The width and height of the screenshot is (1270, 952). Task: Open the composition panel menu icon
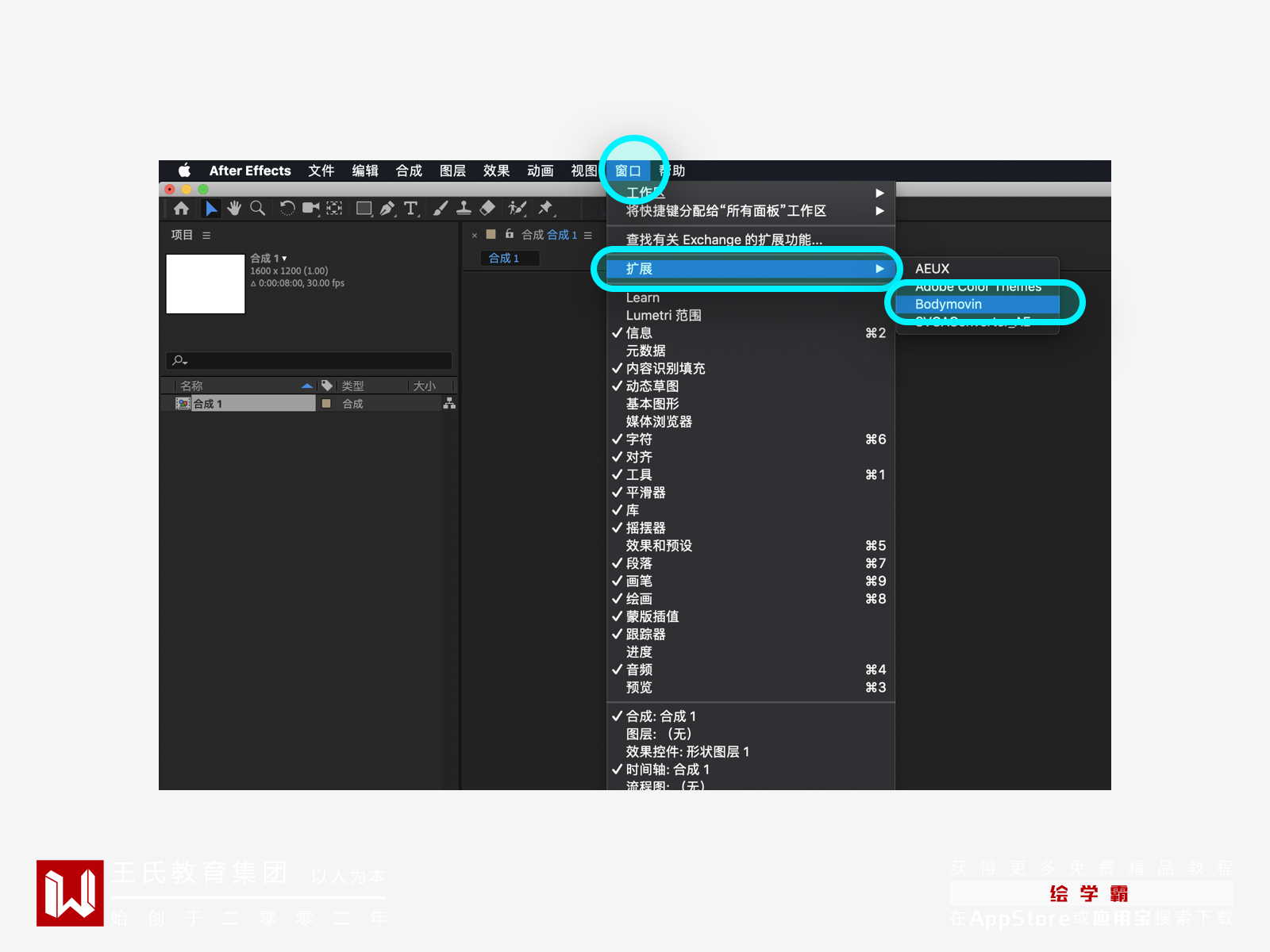587,235
